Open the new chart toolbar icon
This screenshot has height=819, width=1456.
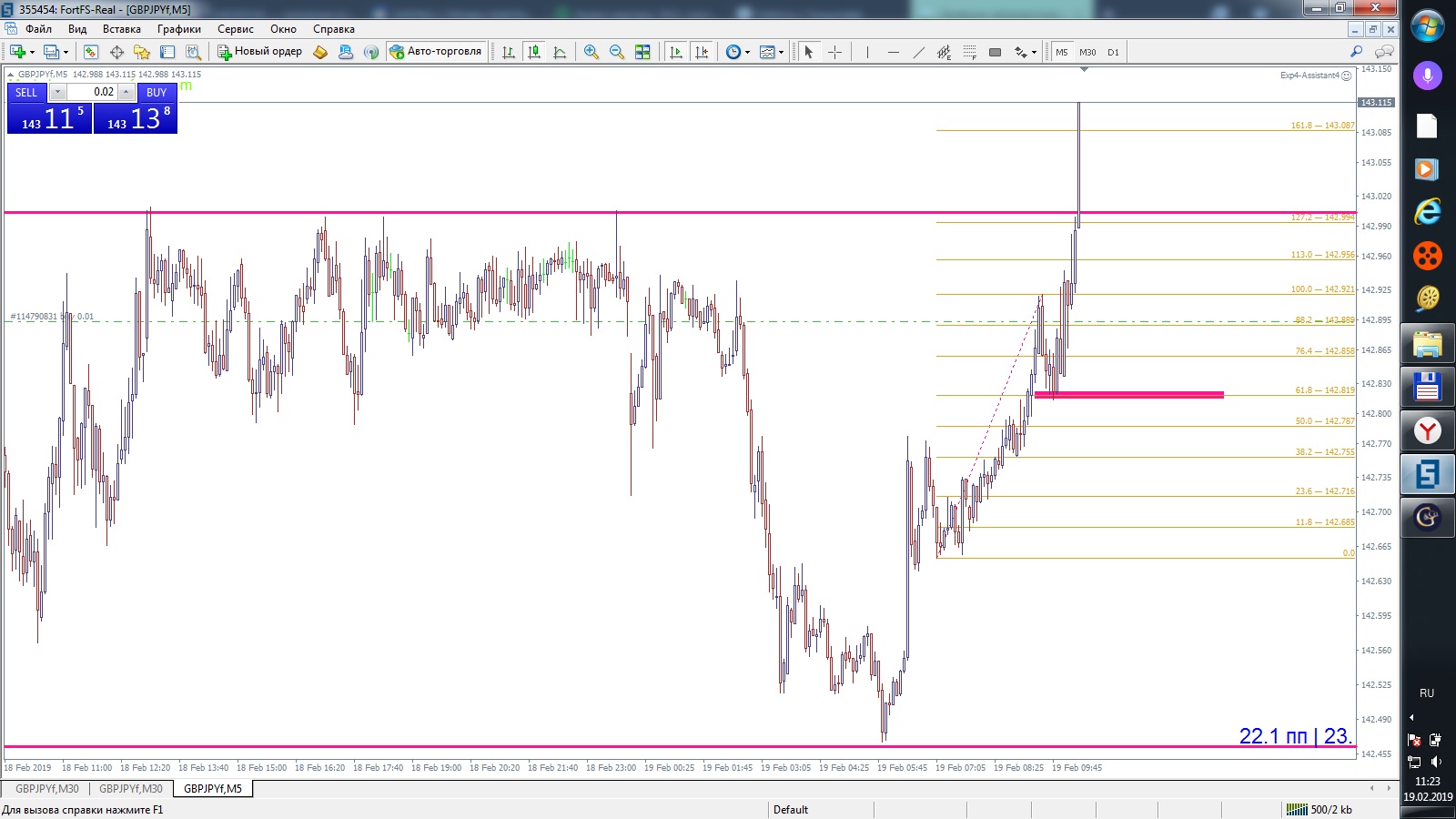pyautogui.click(x=17, y=52)
